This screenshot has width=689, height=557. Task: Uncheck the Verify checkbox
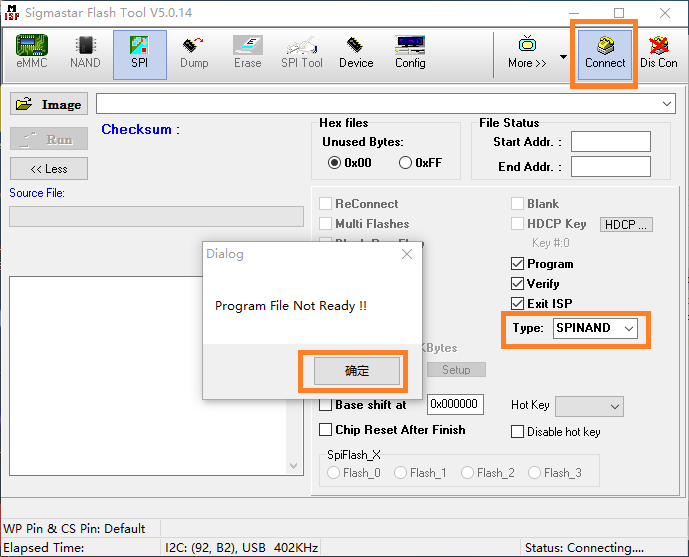tap(517, 284)
